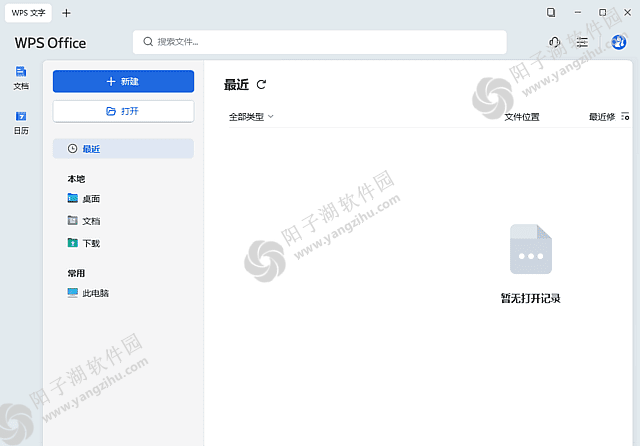640x446 pixels.
Task: Open the 文档 sidebar section
Action: tap(21, 78)
